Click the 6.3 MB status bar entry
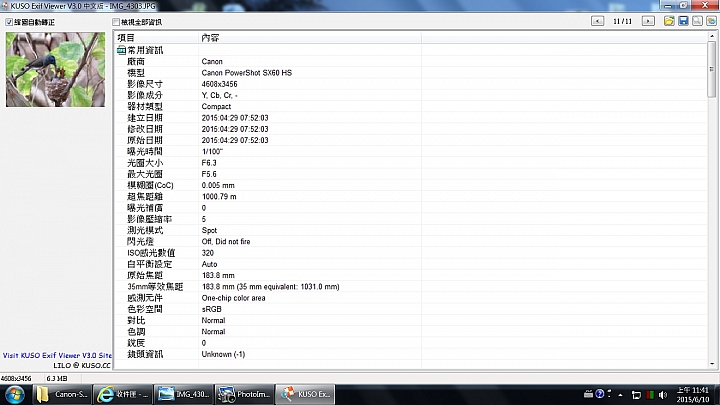The image size is (720, 405). tap(57, 379)
